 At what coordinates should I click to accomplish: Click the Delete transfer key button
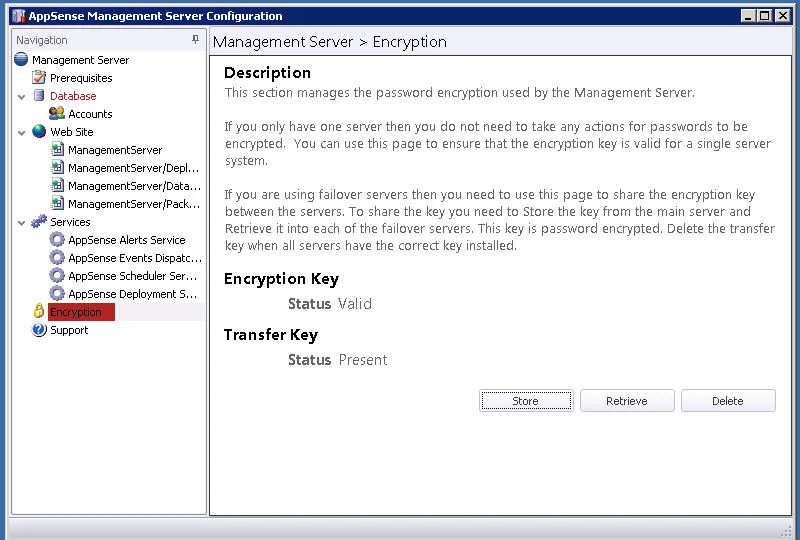click(x=728, y=401)
